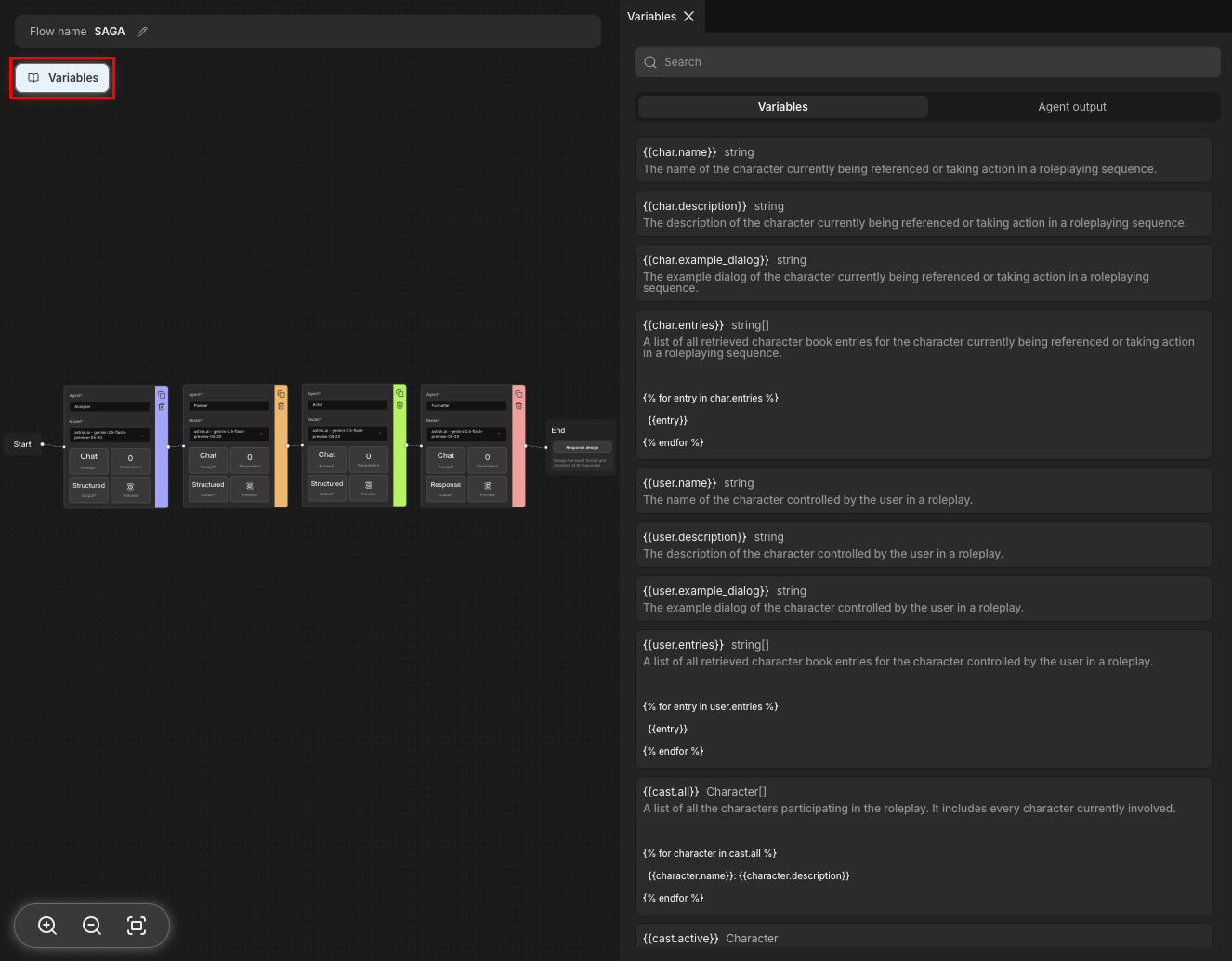Open the Planner node model dropdown
The image size is (1232, 961).
pos(229,434)
